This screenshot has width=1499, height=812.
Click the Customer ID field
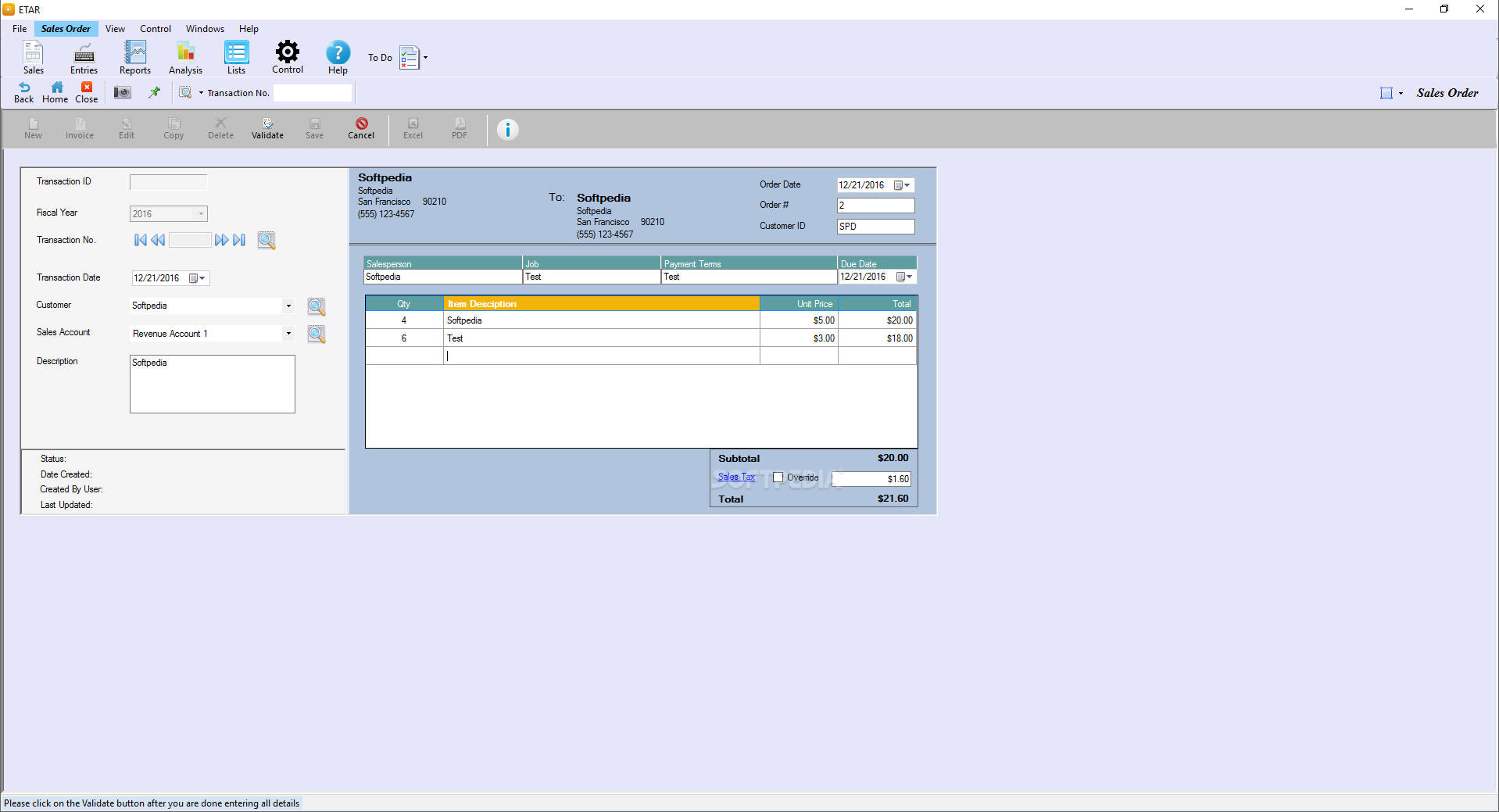point(875,227)
